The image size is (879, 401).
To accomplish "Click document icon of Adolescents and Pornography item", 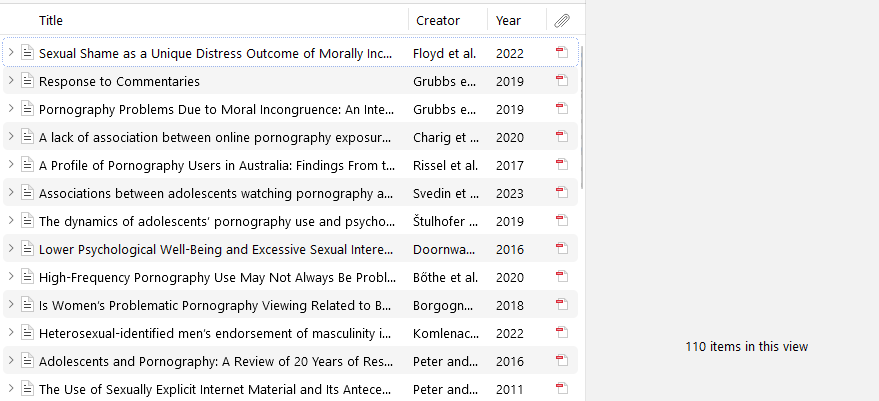I will pyautogui.click(x=27, y=361).
